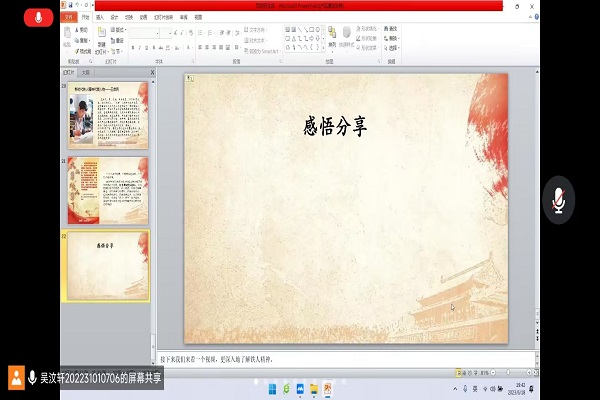Switch to the Insert ribbon tab
600x400 pixels.
(99, 17)
